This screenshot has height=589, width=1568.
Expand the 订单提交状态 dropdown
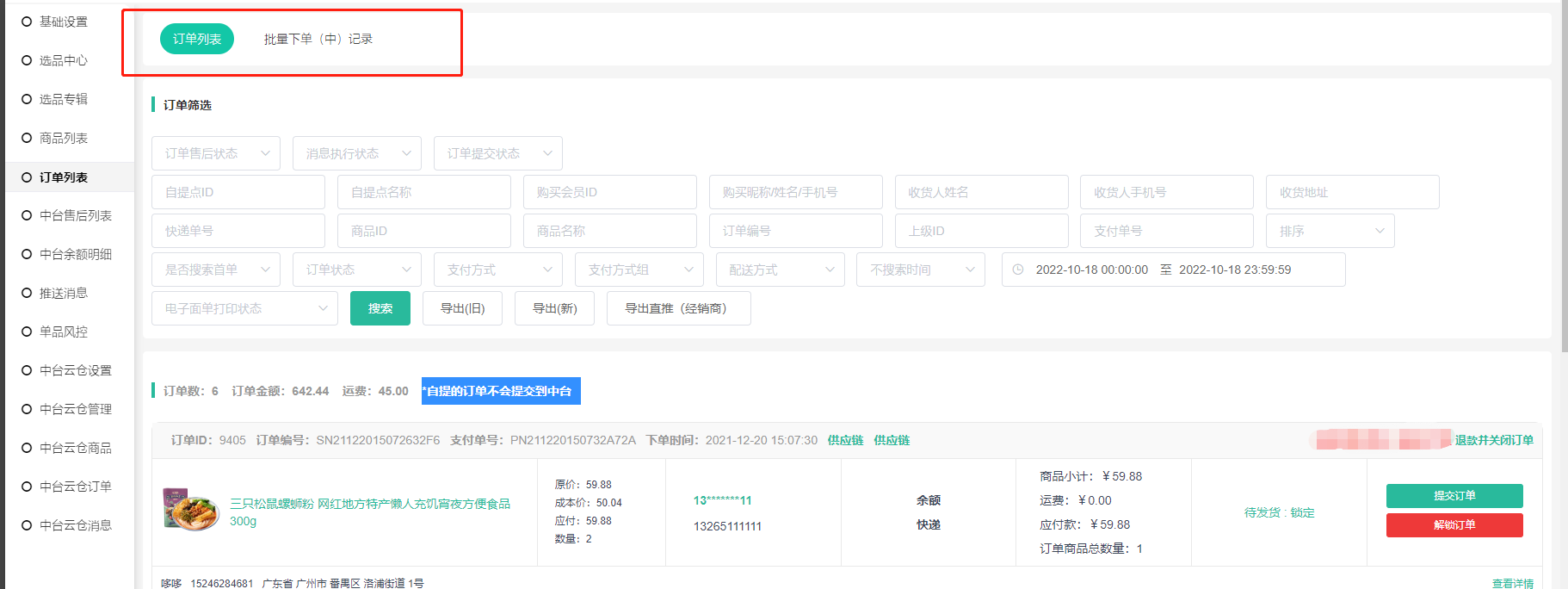(498, 153)
